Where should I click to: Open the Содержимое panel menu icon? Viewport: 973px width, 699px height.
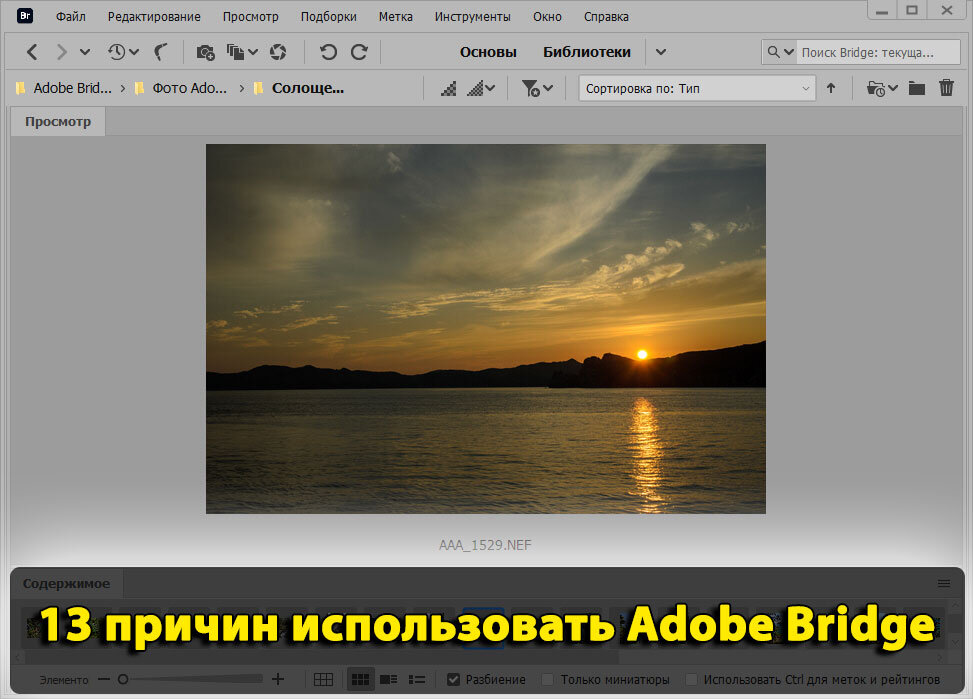tap(944, 584)
